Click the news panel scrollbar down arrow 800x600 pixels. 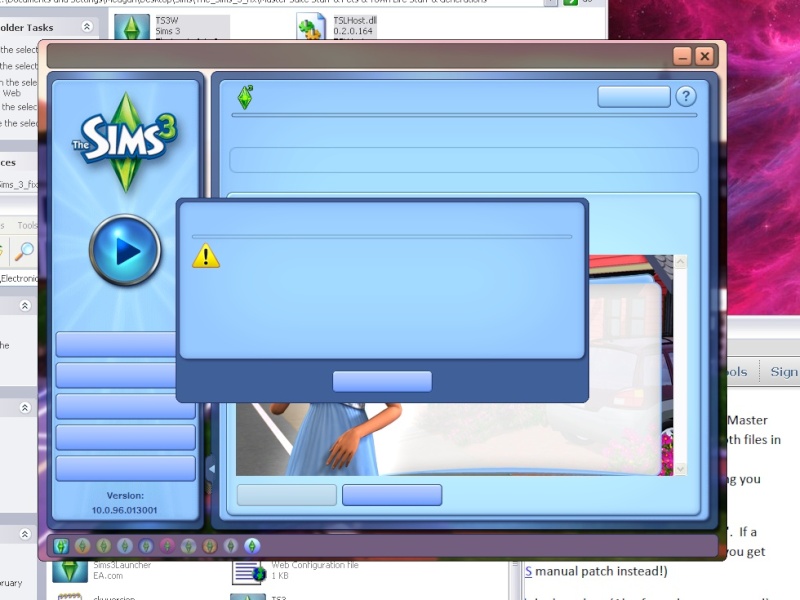point(680,468)
